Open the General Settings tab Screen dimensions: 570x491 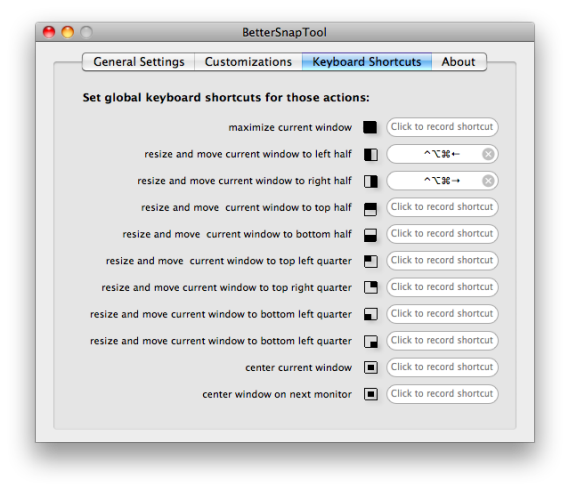[x=139, y=62]
